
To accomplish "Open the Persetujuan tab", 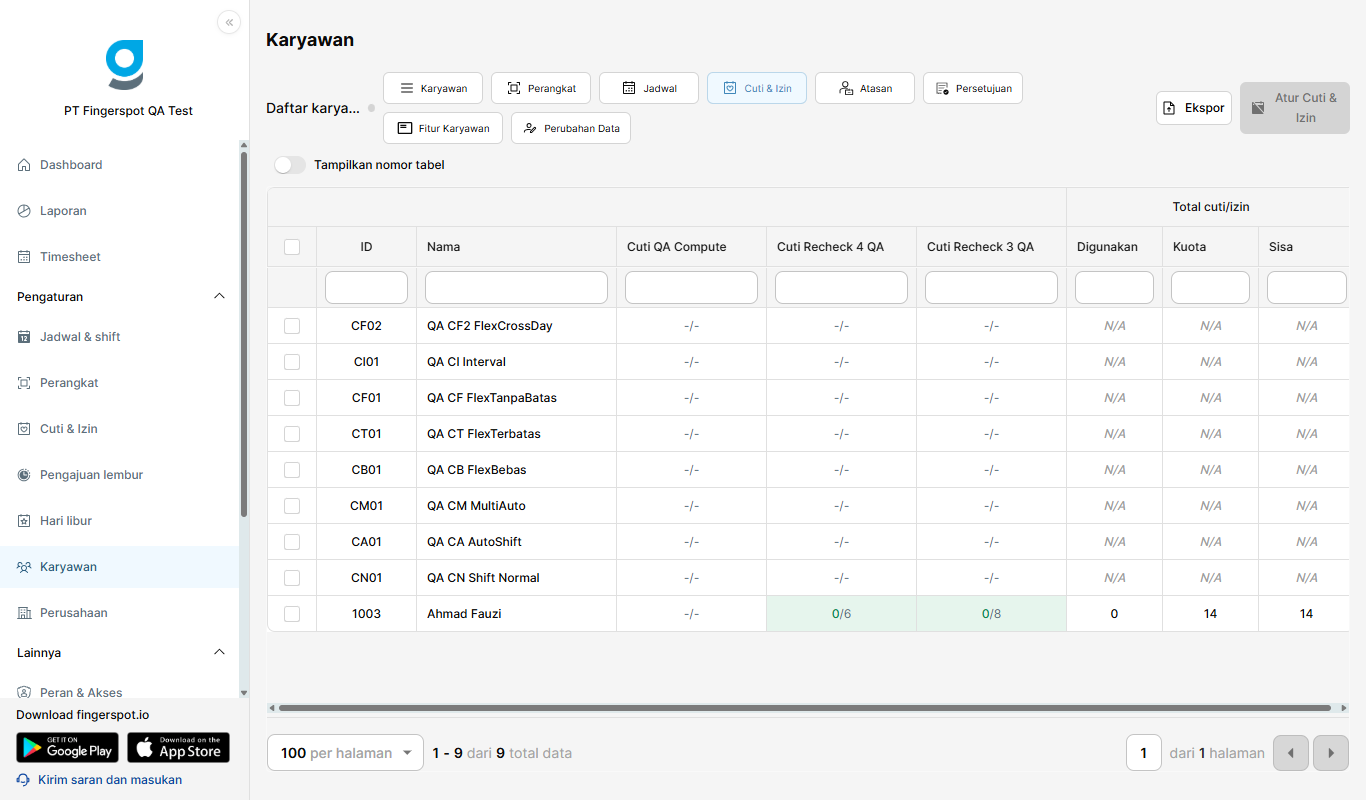I will [973, 88].
